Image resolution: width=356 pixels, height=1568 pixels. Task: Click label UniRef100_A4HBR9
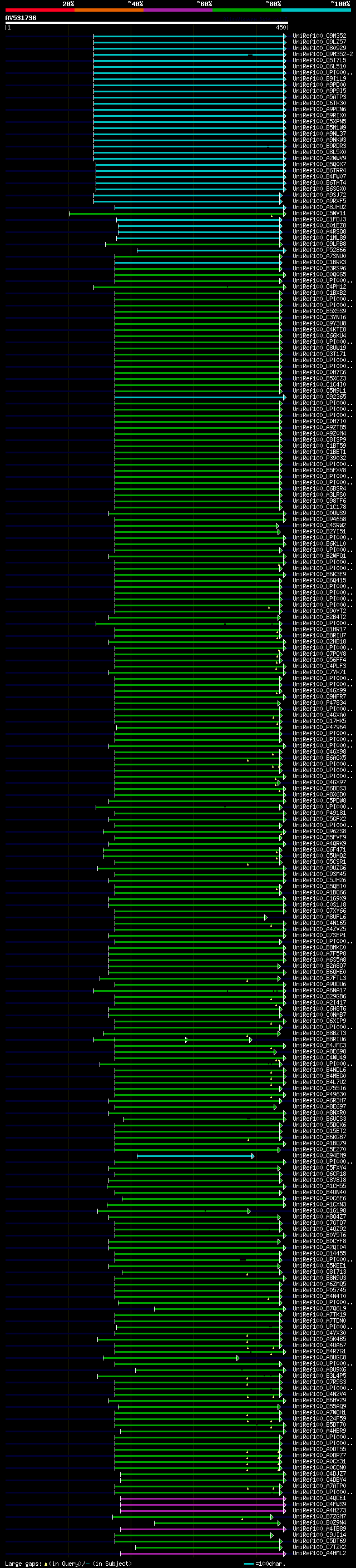coord(319,1431)
